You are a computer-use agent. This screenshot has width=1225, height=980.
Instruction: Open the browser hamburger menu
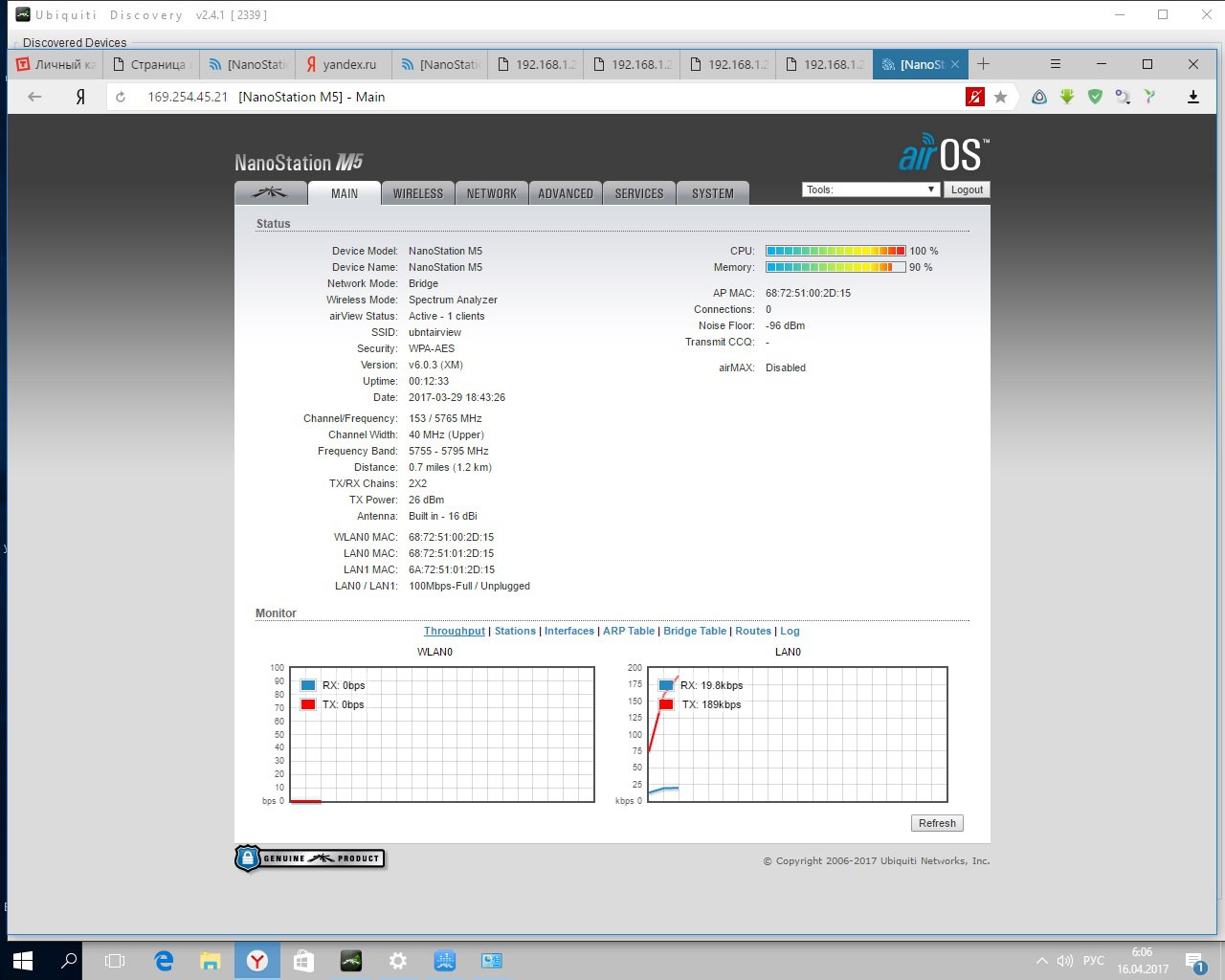coord(1055,64)
